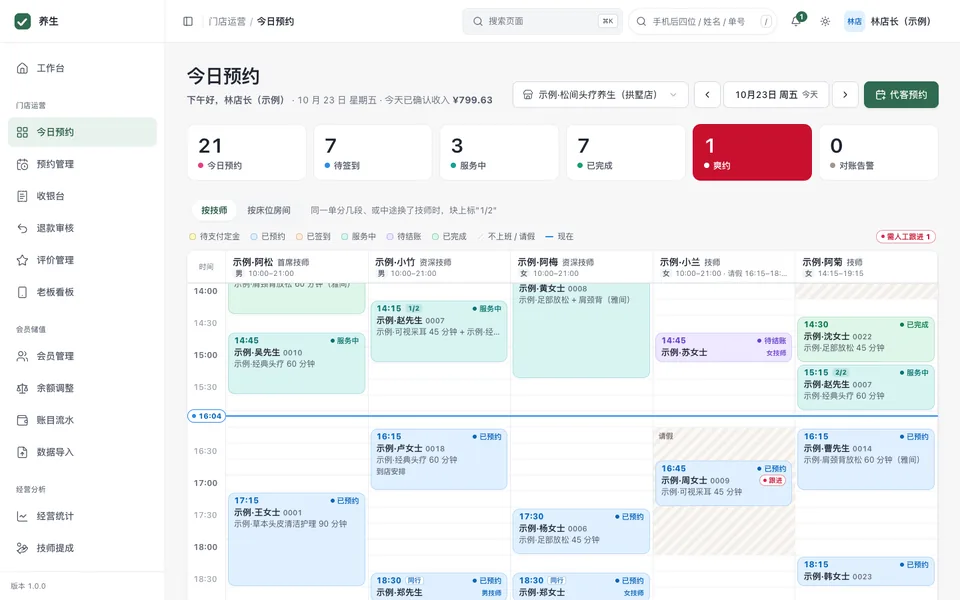Click the store icon in shop selector
Screen dimensions: 960x600
click(527, 95)
